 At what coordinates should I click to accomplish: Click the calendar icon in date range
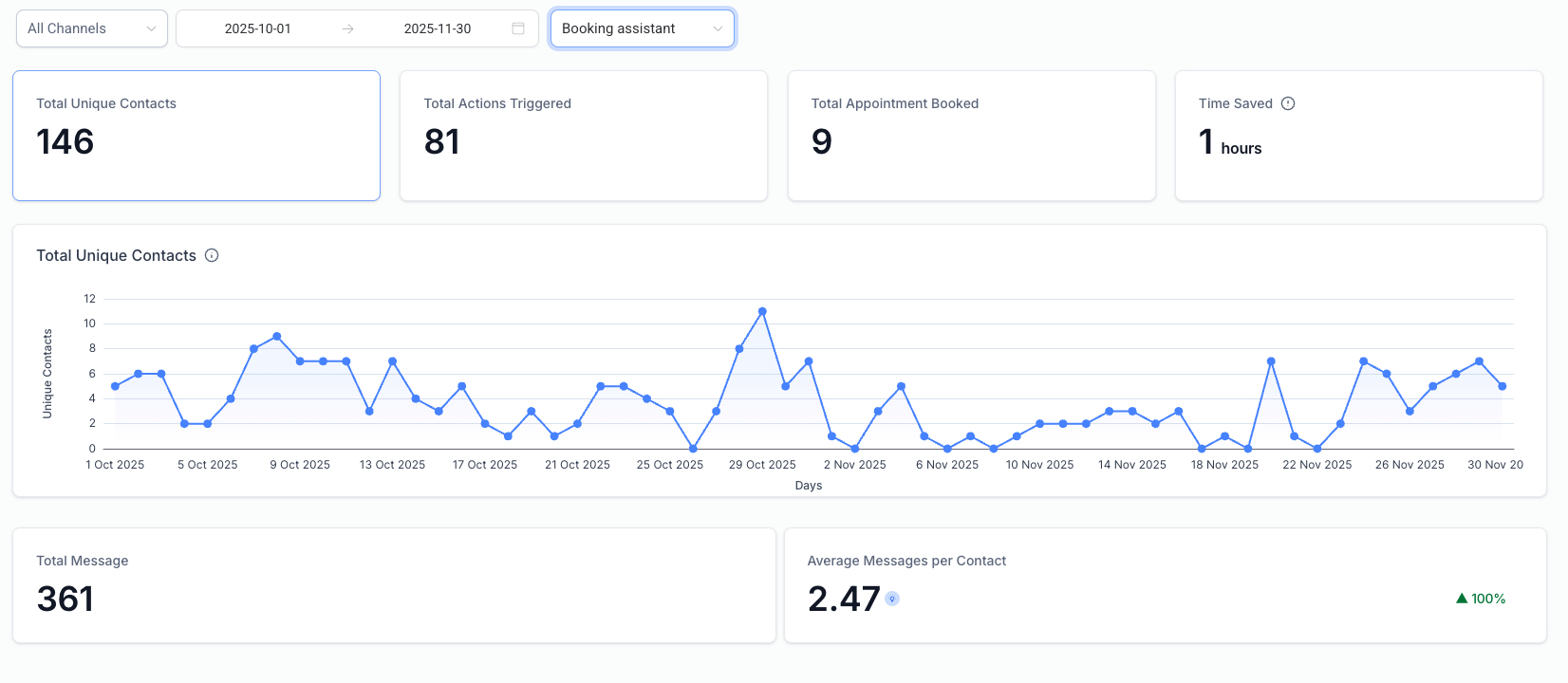pos(518,28)
